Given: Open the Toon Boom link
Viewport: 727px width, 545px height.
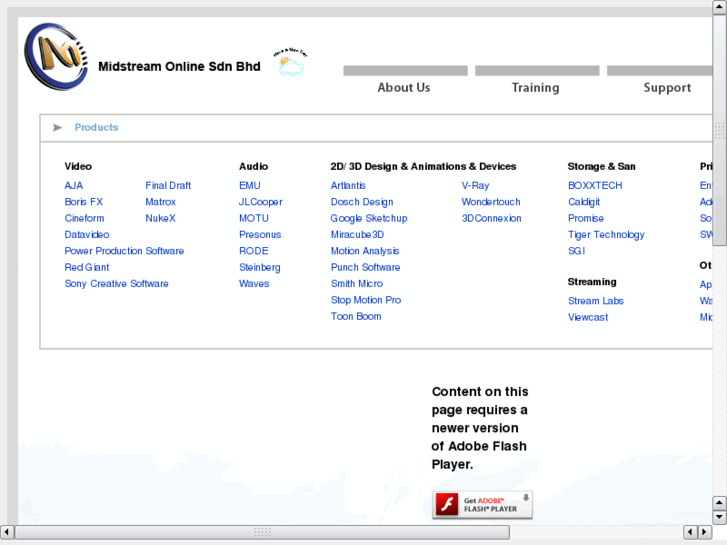Looking at the screenshot, I should pyautogui.click(x=356, y=317).
